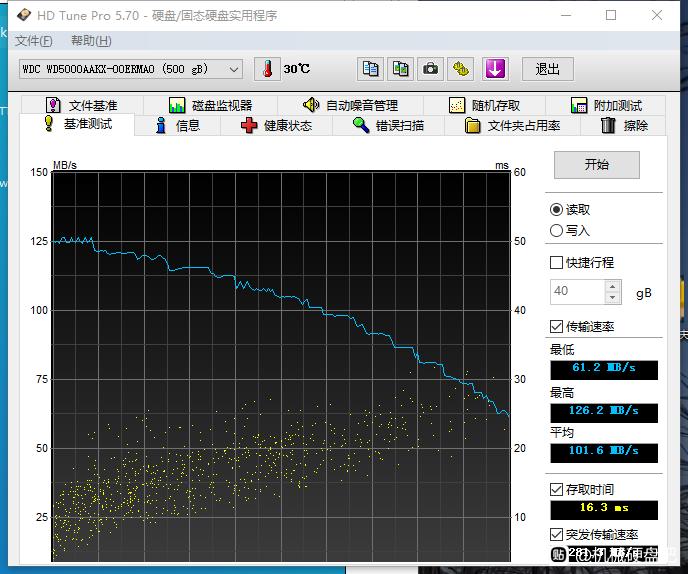Click the purple download arrow icon
The image size is (688, 574).
(495, 69)
